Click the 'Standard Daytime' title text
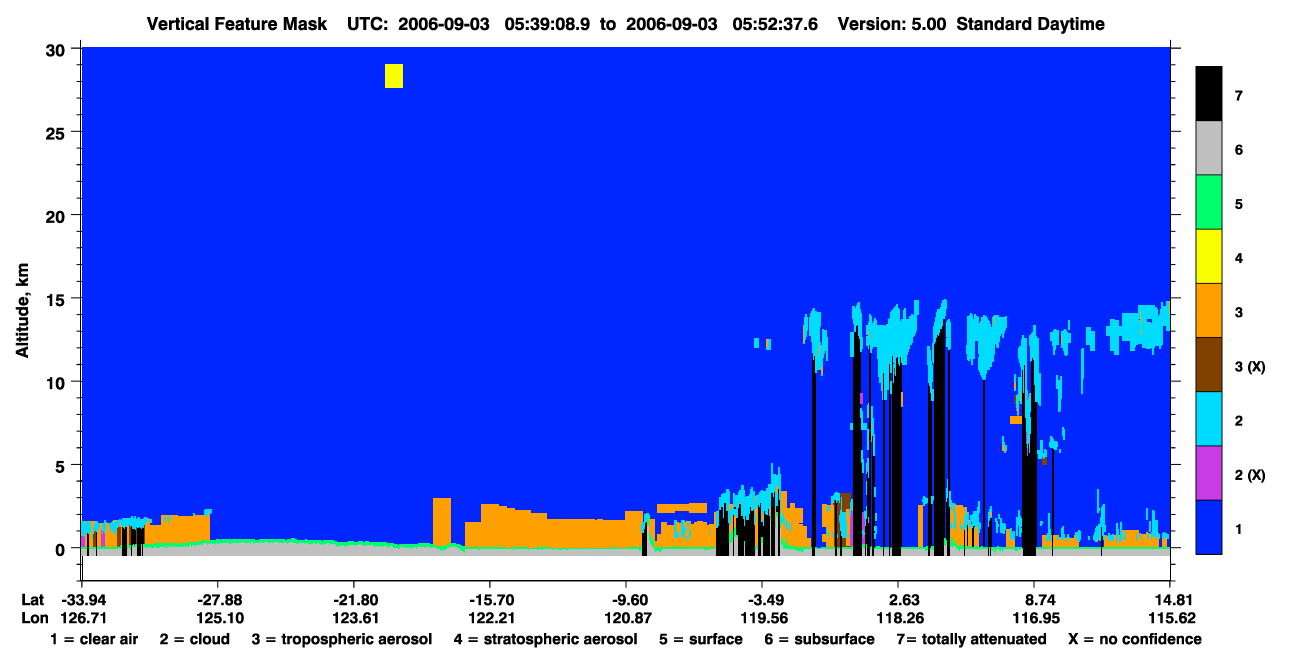1300x667 pixels. 1030,24
